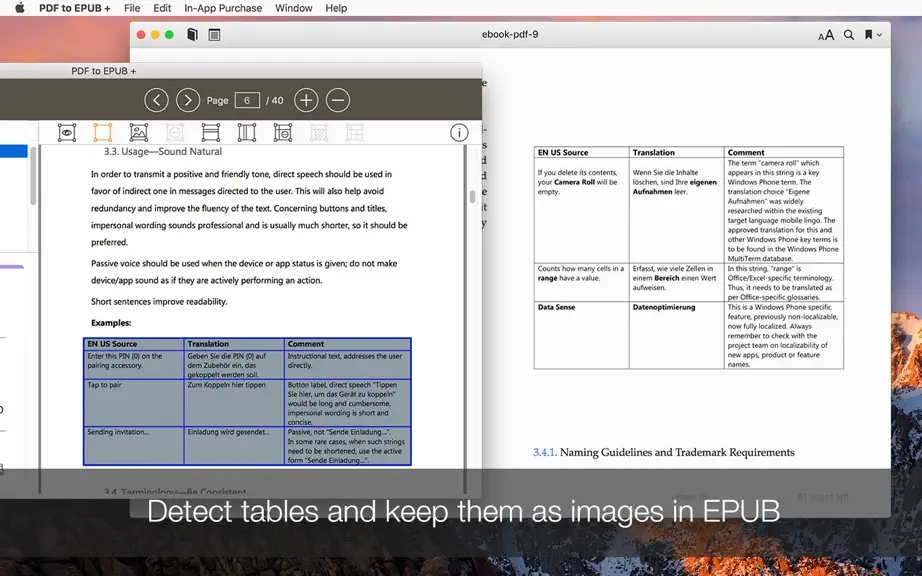Open the table of contents icon in ebook window
922x576 pixels.
point(215,35)
